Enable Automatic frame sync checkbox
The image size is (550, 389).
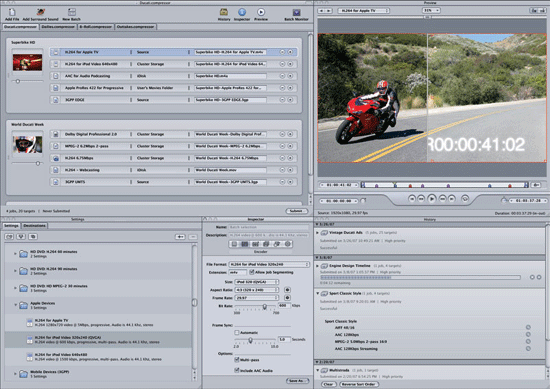pos(237,332)
